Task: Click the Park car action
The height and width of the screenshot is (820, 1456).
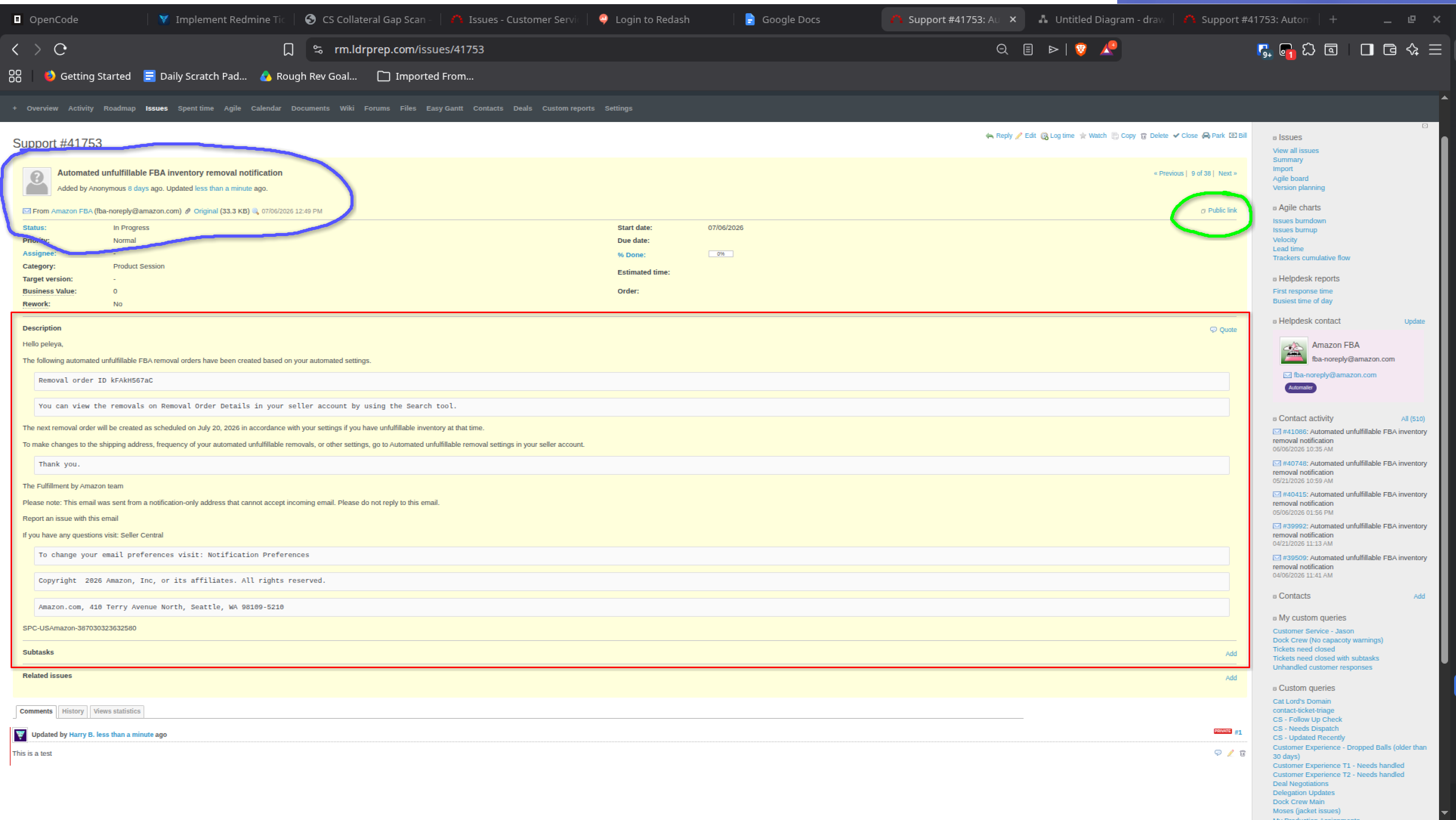Action: 1213,136
